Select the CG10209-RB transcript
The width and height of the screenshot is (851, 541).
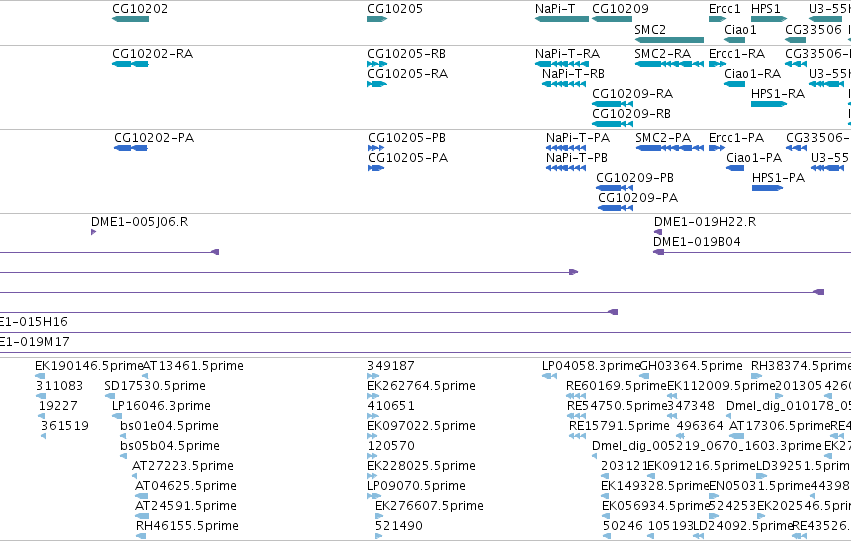[612, 124]
